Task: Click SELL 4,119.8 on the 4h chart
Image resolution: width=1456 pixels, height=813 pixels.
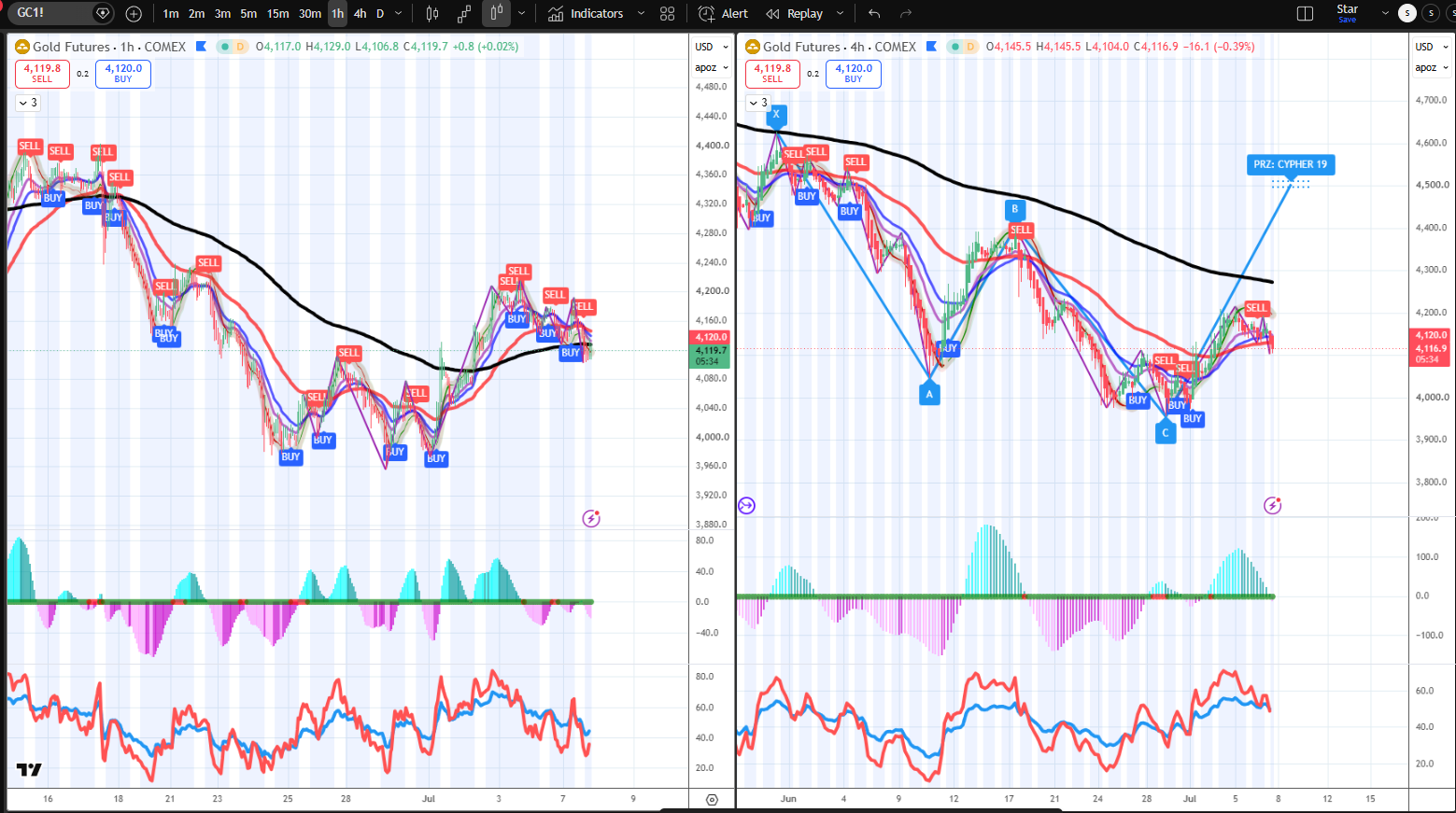Action: pos(772,74)
